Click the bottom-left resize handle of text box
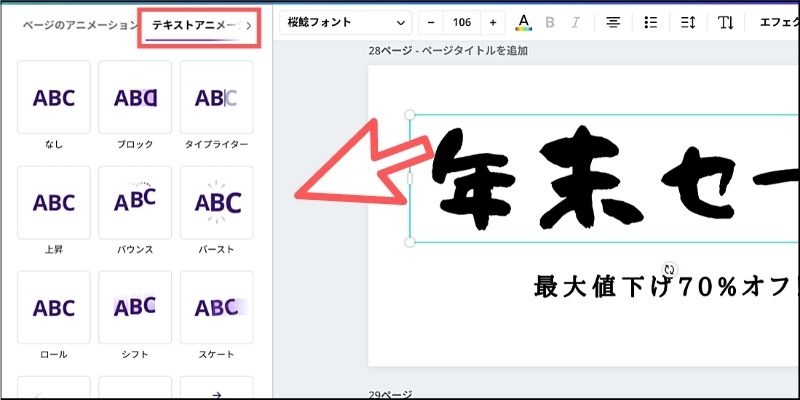The image size is (800, 400). (x=410, y=242)
